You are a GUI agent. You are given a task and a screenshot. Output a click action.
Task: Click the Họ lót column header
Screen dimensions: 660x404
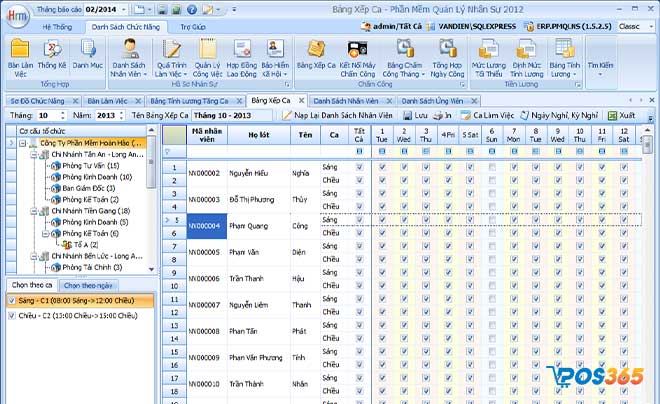click(x=258, y=135)
